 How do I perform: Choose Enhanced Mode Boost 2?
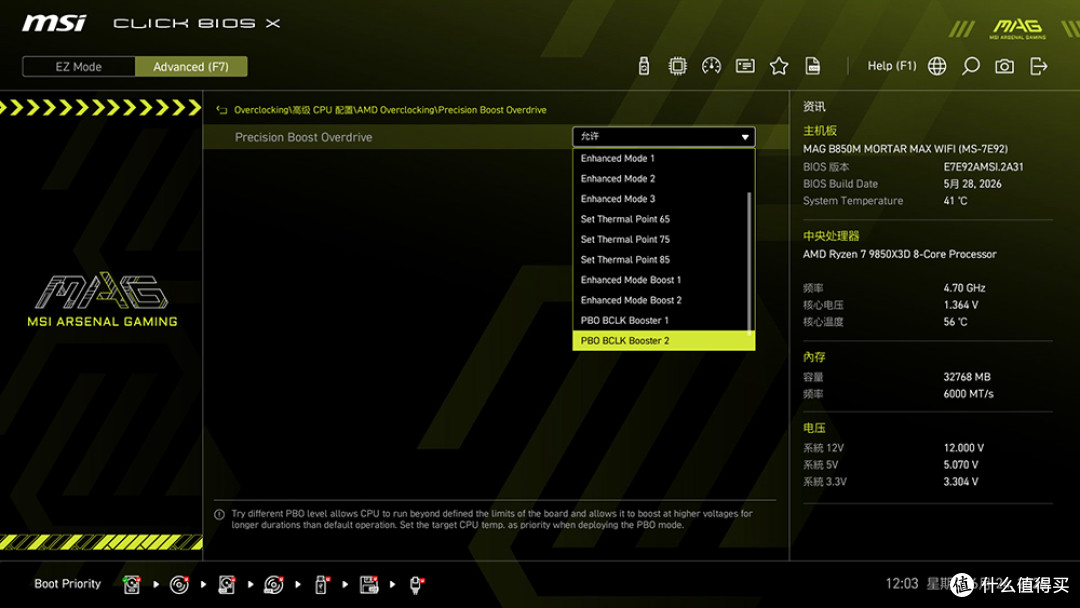click(x=663, y=300)
